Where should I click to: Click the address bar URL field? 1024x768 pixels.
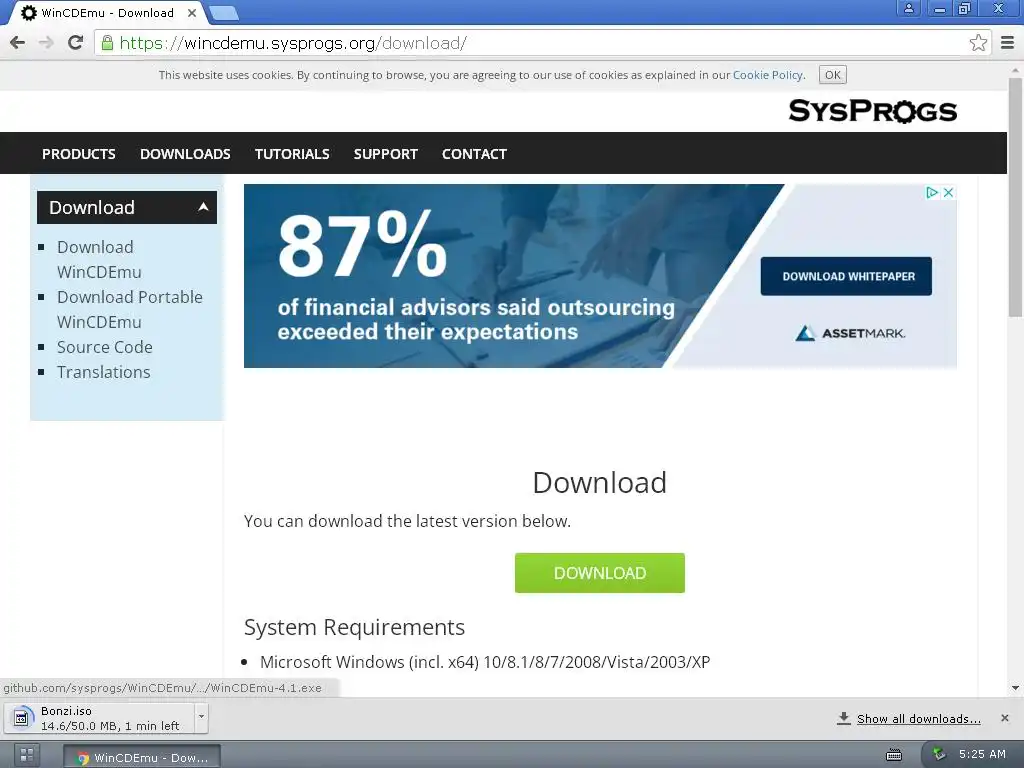(x=542, y=43)
